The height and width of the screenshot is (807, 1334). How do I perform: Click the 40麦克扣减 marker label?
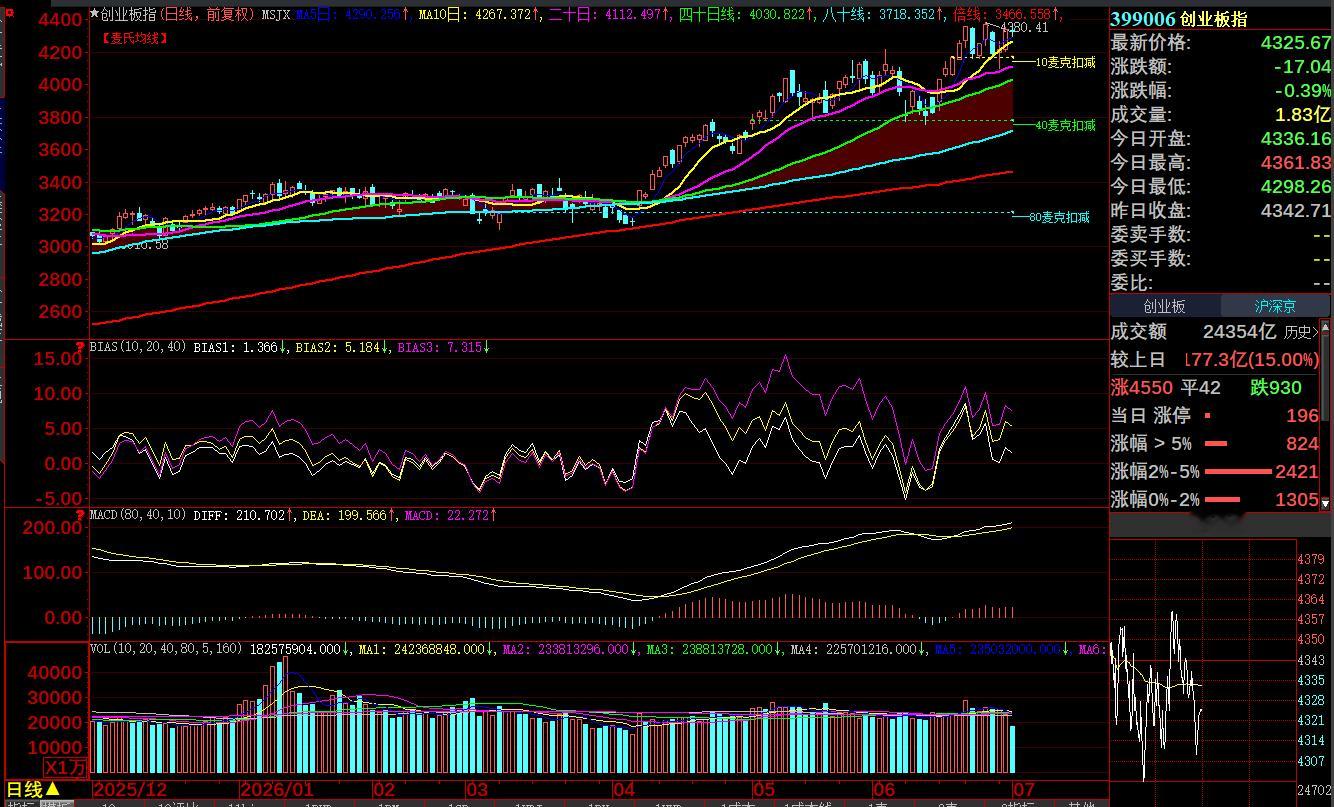[1065, 125]
